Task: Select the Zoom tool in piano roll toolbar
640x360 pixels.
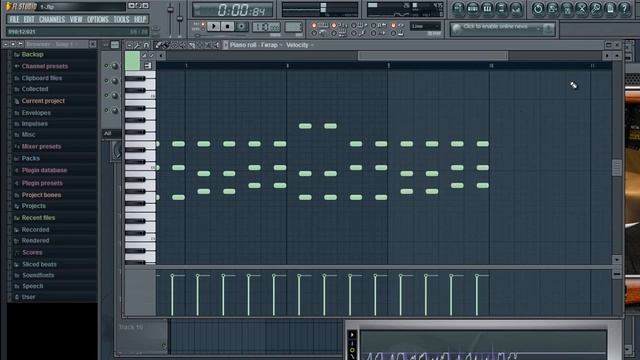Action: 208,45
